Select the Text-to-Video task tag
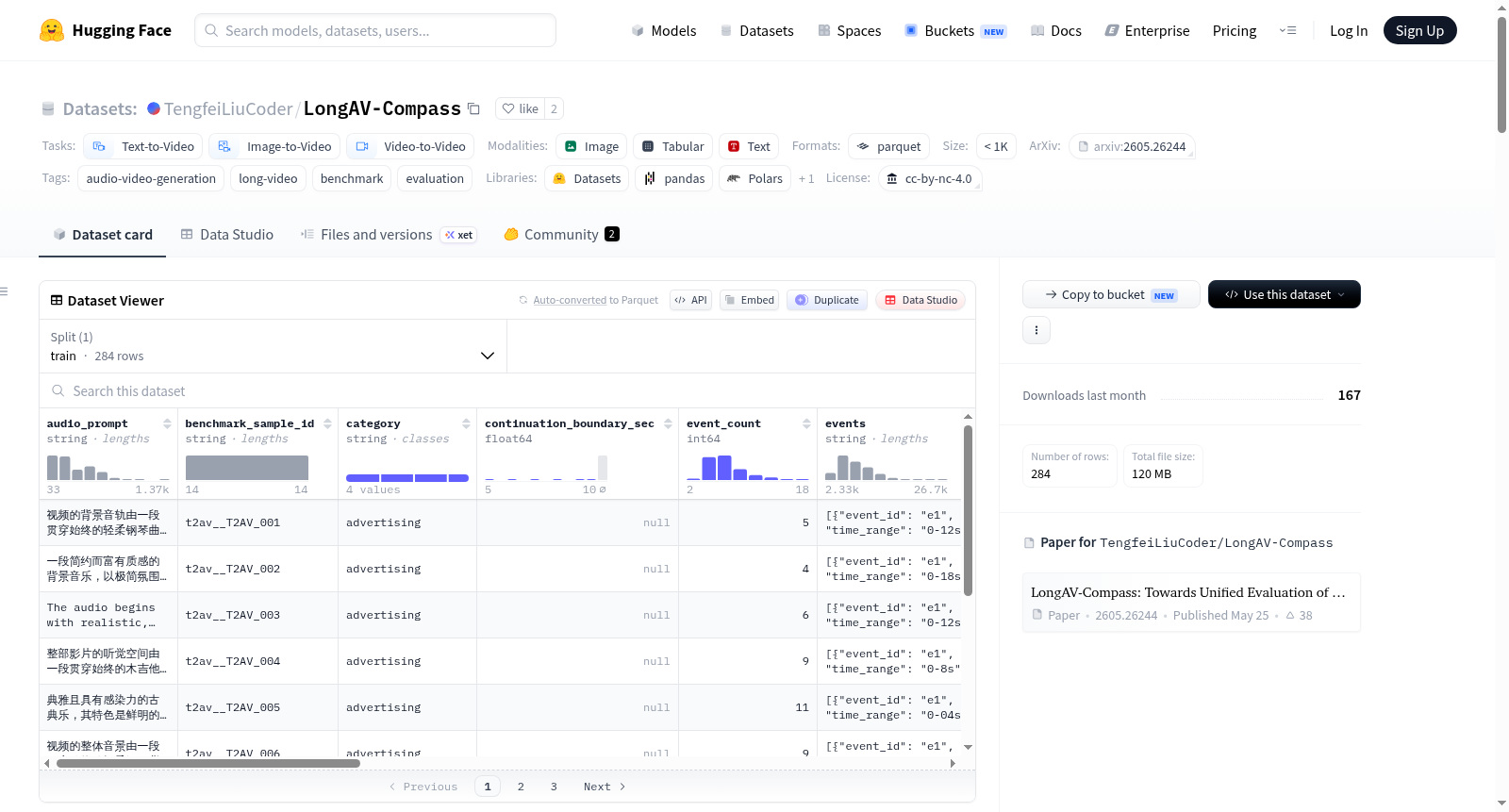This screenshot has height=812, width=1509. click(143, 146)
